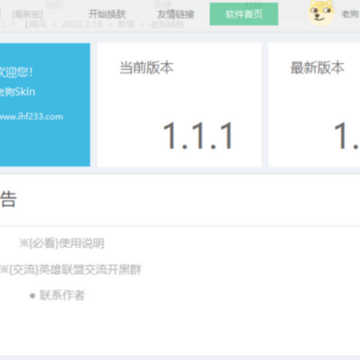This screenshot has height=360, width=360.
Task: Switch to 友情链接 tab
Action: [x=176, y=14]
